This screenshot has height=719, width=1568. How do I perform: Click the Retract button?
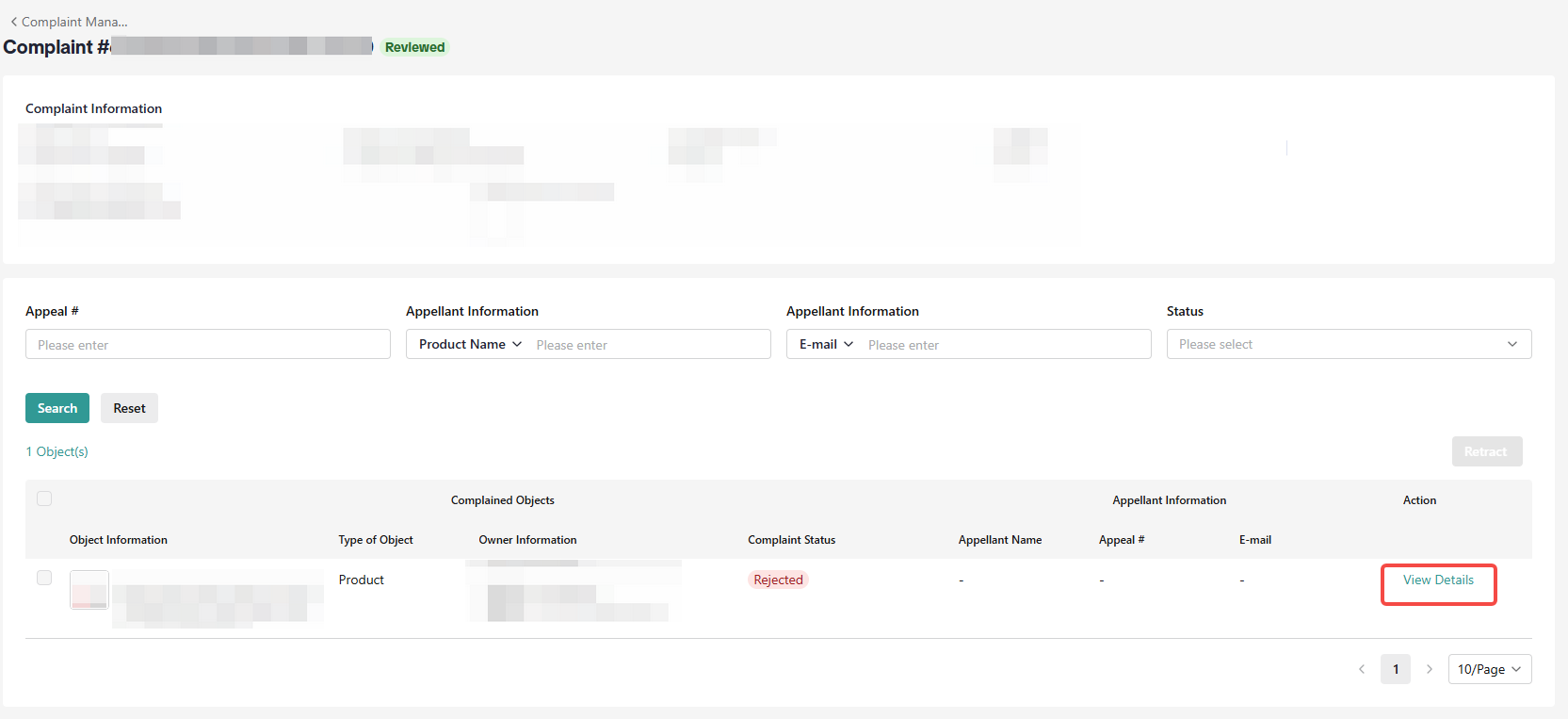point(1487,451)
